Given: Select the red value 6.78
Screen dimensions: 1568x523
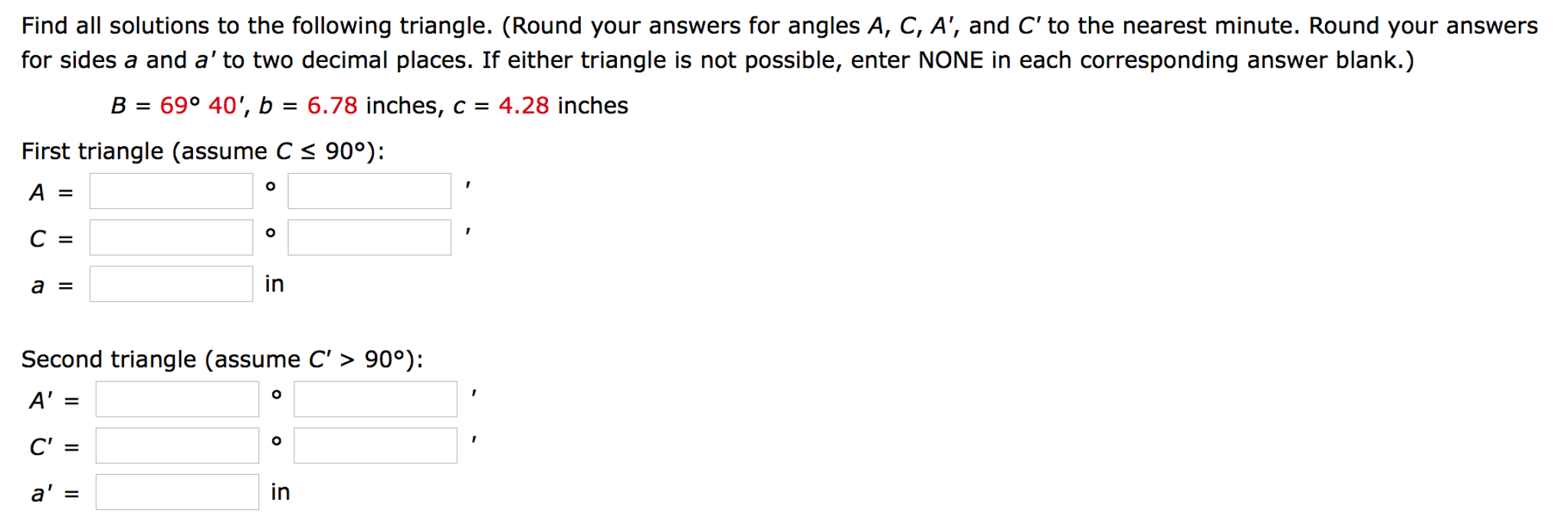Looking at the screenshot, I should (x=331, y=106).
